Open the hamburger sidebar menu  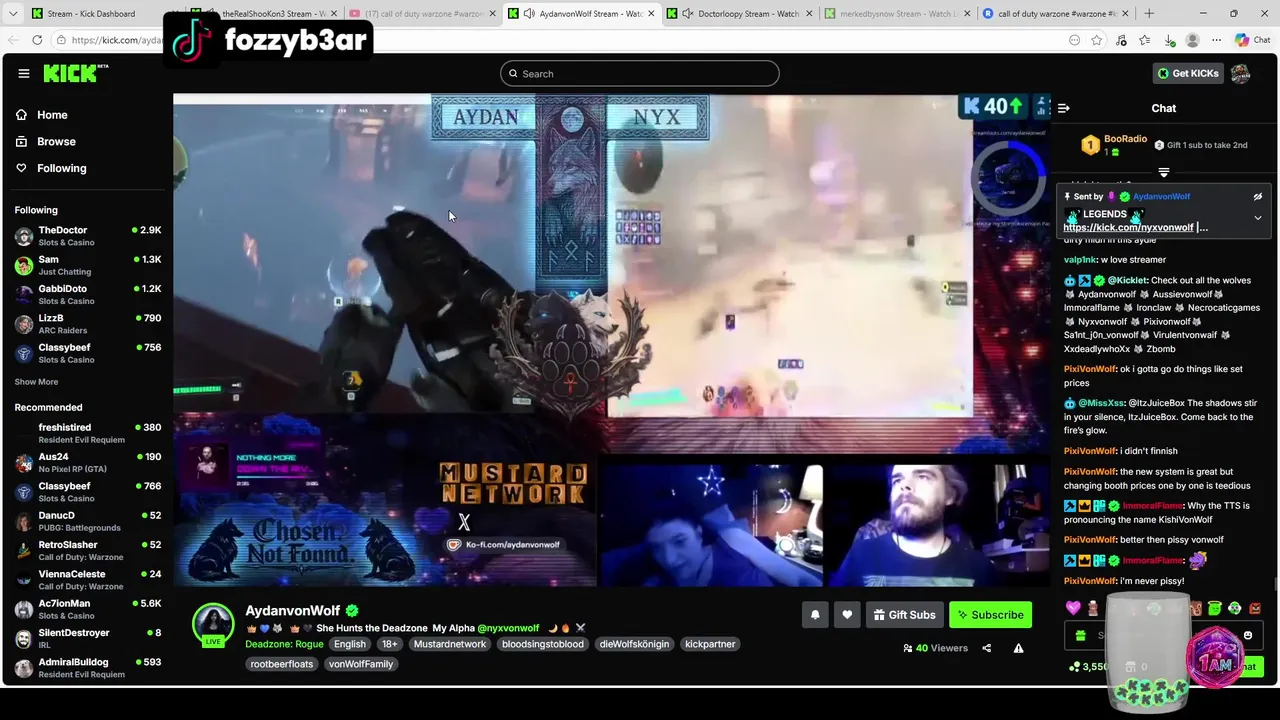click(24, 73)
